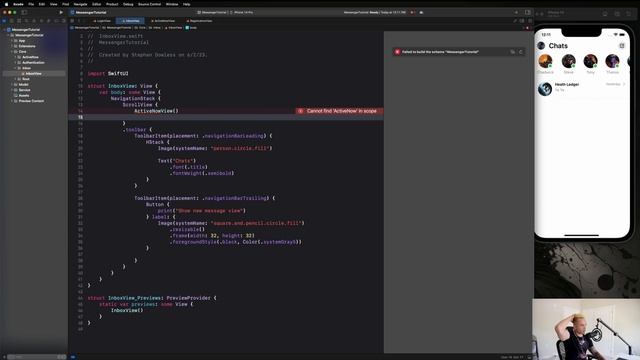Open the Find navigator magnifier icon
The height and width of the screenshot is (360, 640).
(27, 20)
